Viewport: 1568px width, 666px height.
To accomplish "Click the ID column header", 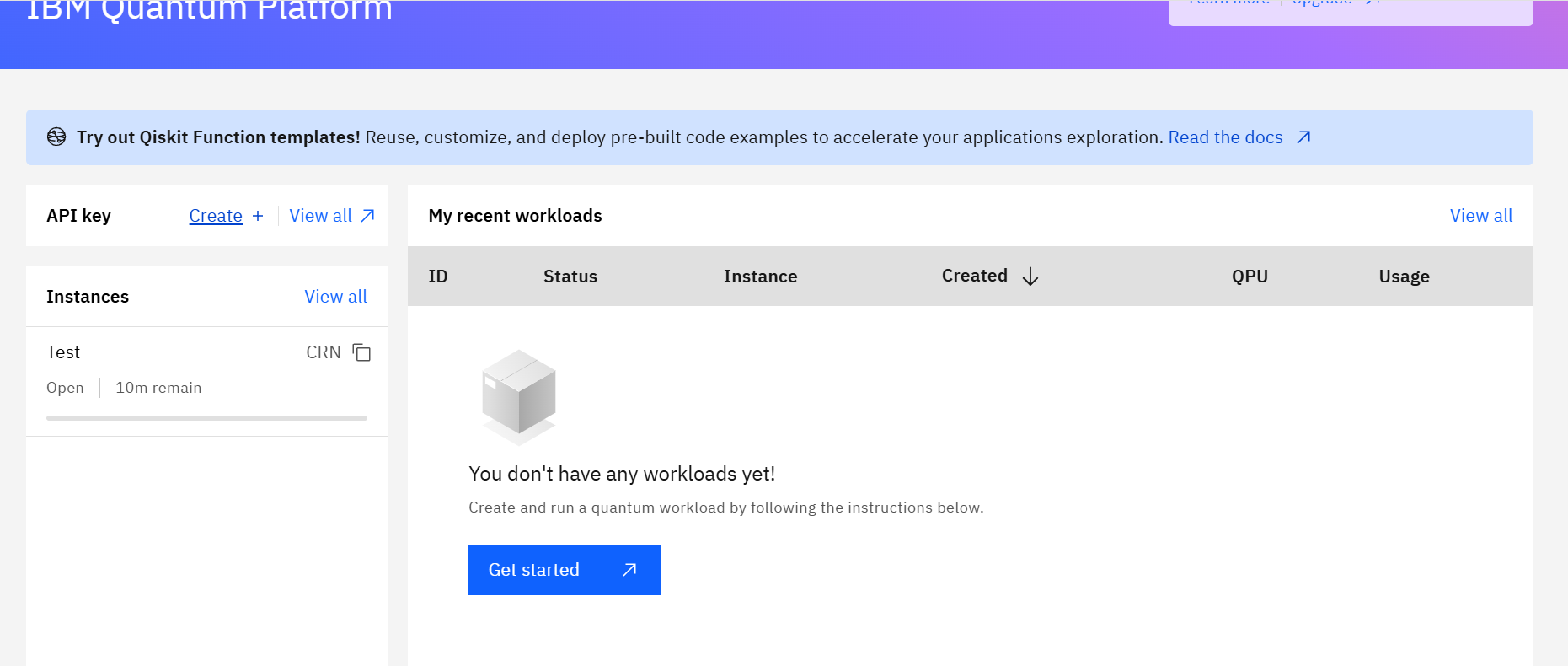I will (x=438, y=277).
